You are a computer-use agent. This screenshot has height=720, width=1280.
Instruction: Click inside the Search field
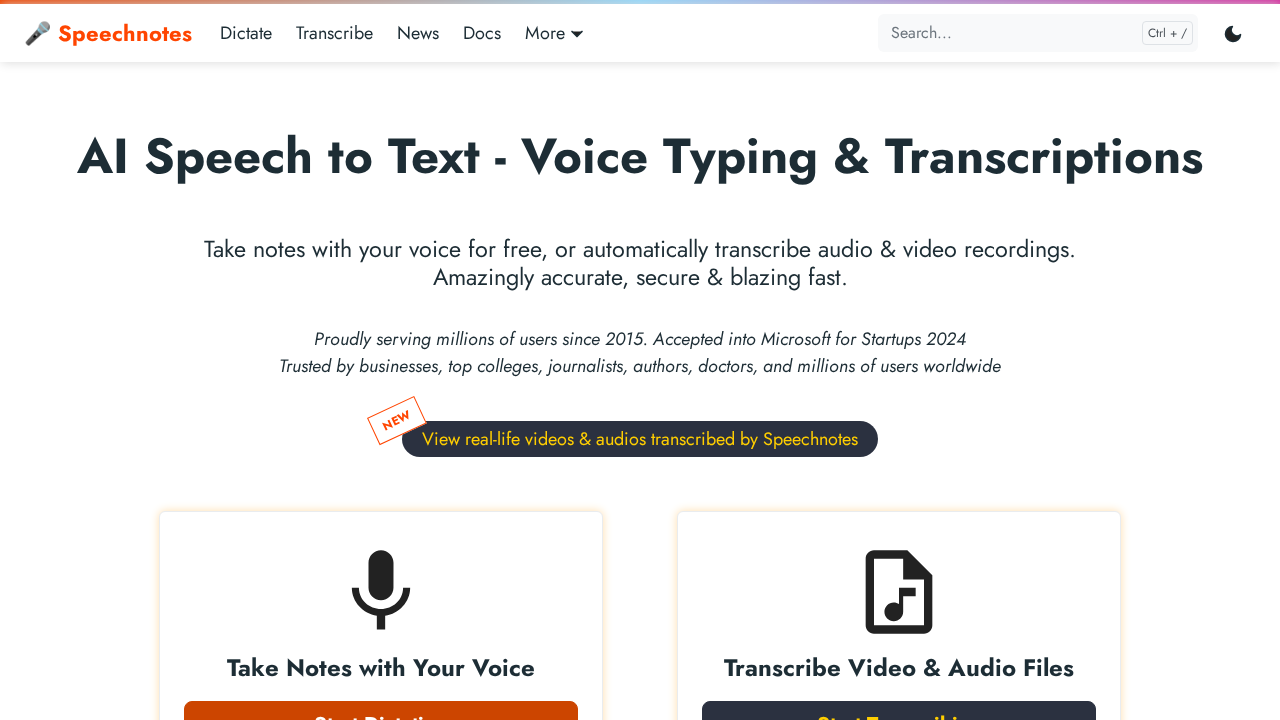pyautogui.click(x=1000, y=32)
